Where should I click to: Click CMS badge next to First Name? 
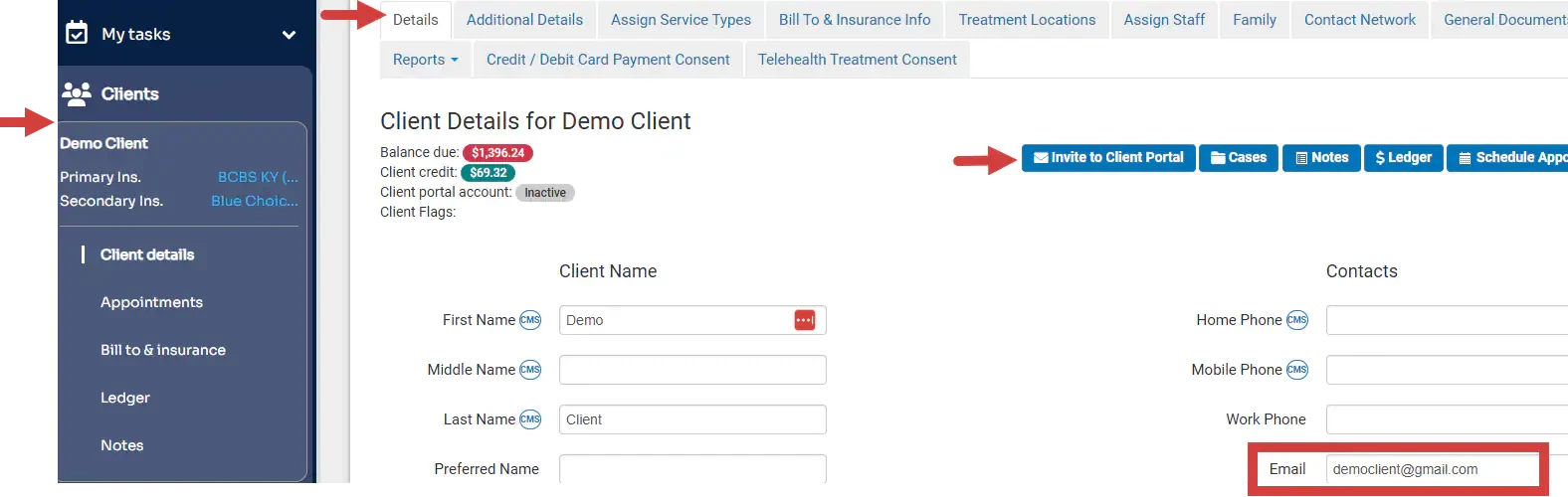(530, 320)
